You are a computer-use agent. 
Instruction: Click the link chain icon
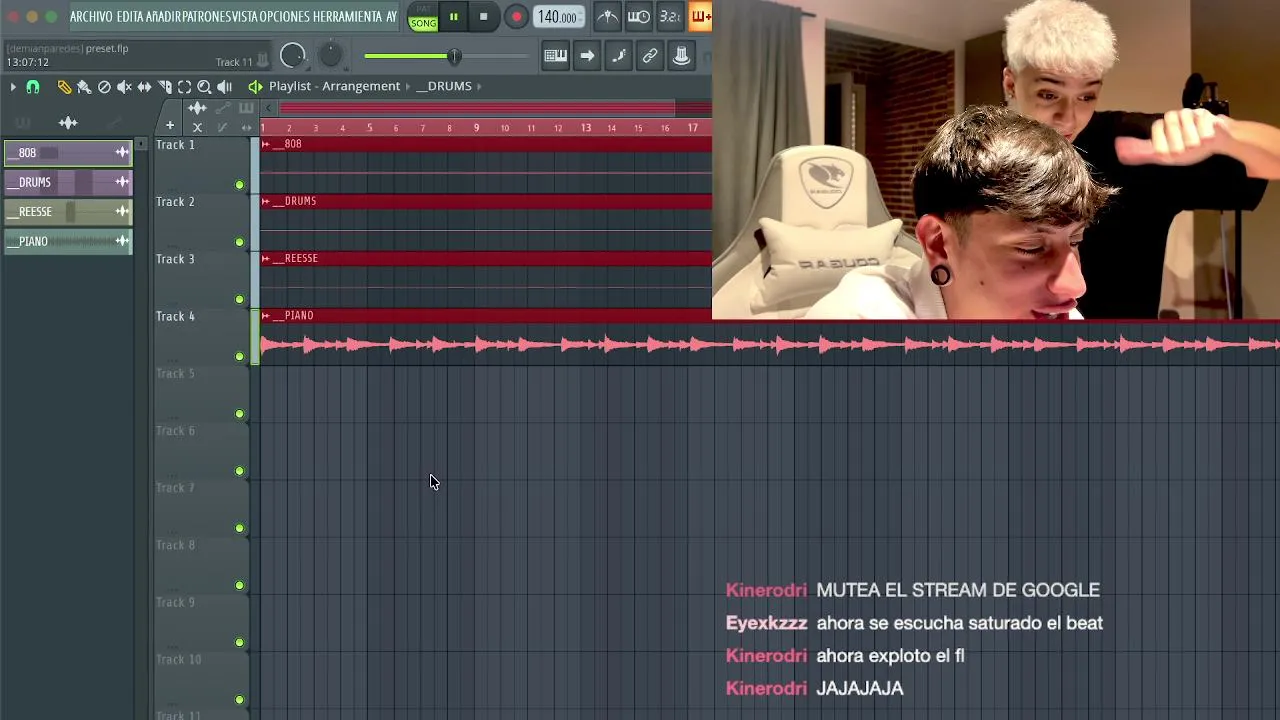[650, 56]
